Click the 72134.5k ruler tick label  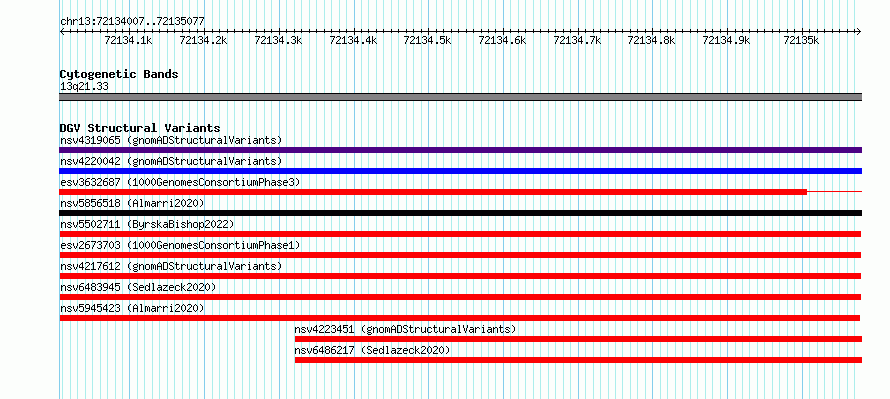(x=428, y=40)
